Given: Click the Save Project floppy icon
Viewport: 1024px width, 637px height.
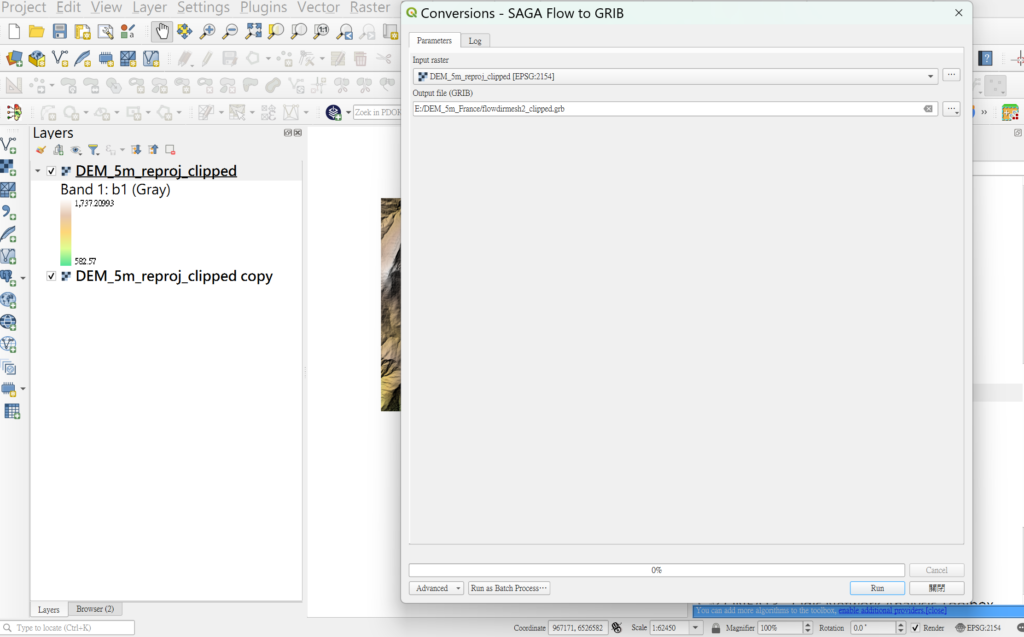Looking at the screenshot, I should pos(60,32).
